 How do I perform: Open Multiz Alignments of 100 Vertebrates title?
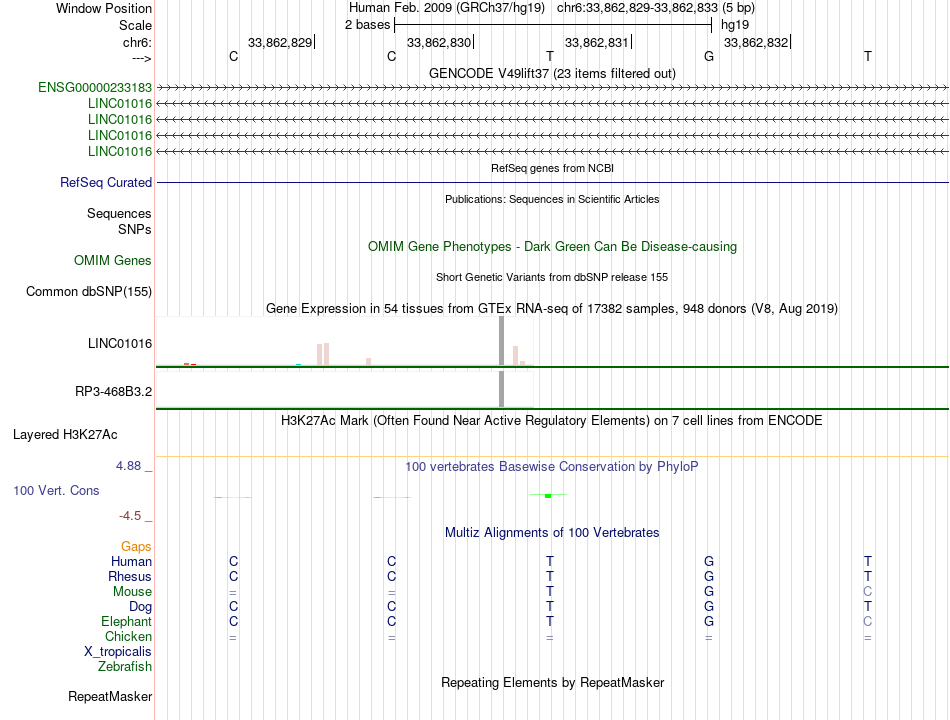coord(552,533)
